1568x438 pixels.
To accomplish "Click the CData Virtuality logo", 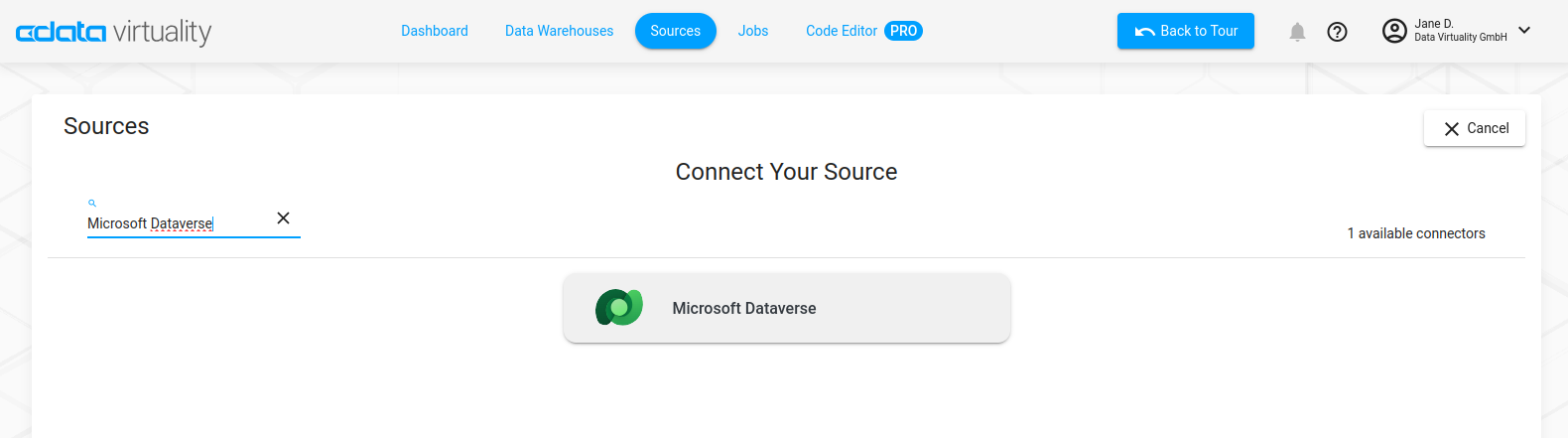I will click(x=113, y=32).
